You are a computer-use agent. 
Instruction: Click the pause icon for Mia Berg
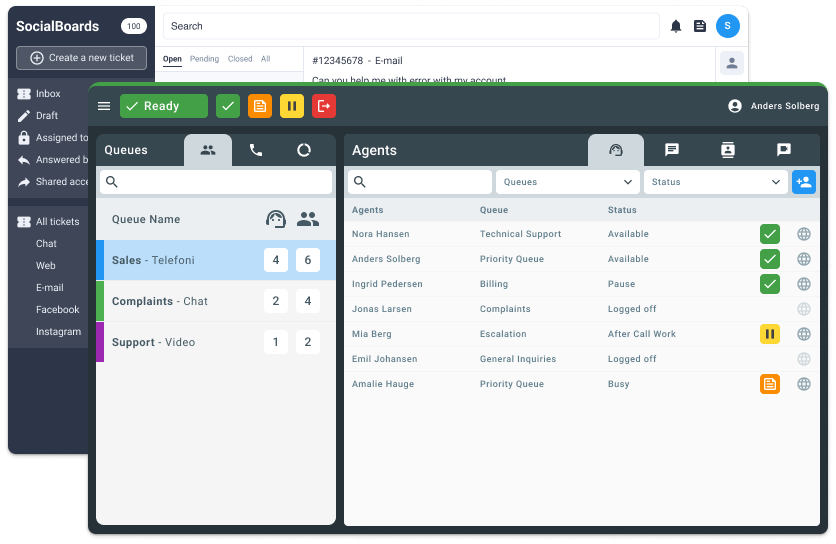click(769, 334)
